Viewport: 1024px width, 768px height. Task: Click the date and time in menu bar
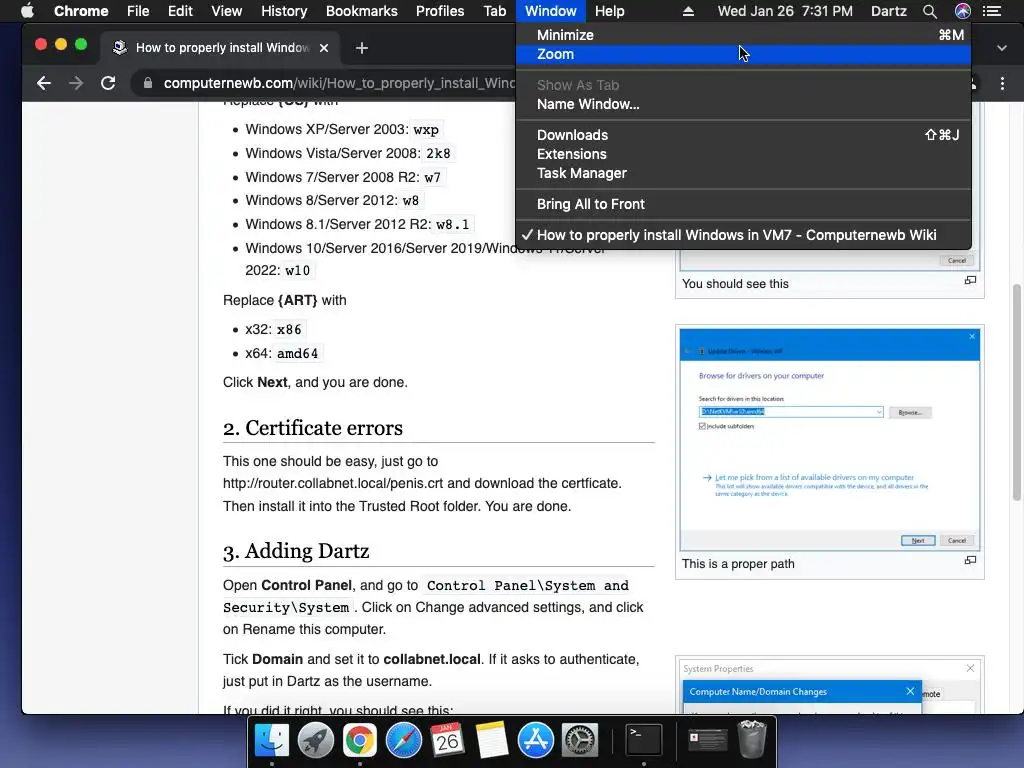click(785, 11)
